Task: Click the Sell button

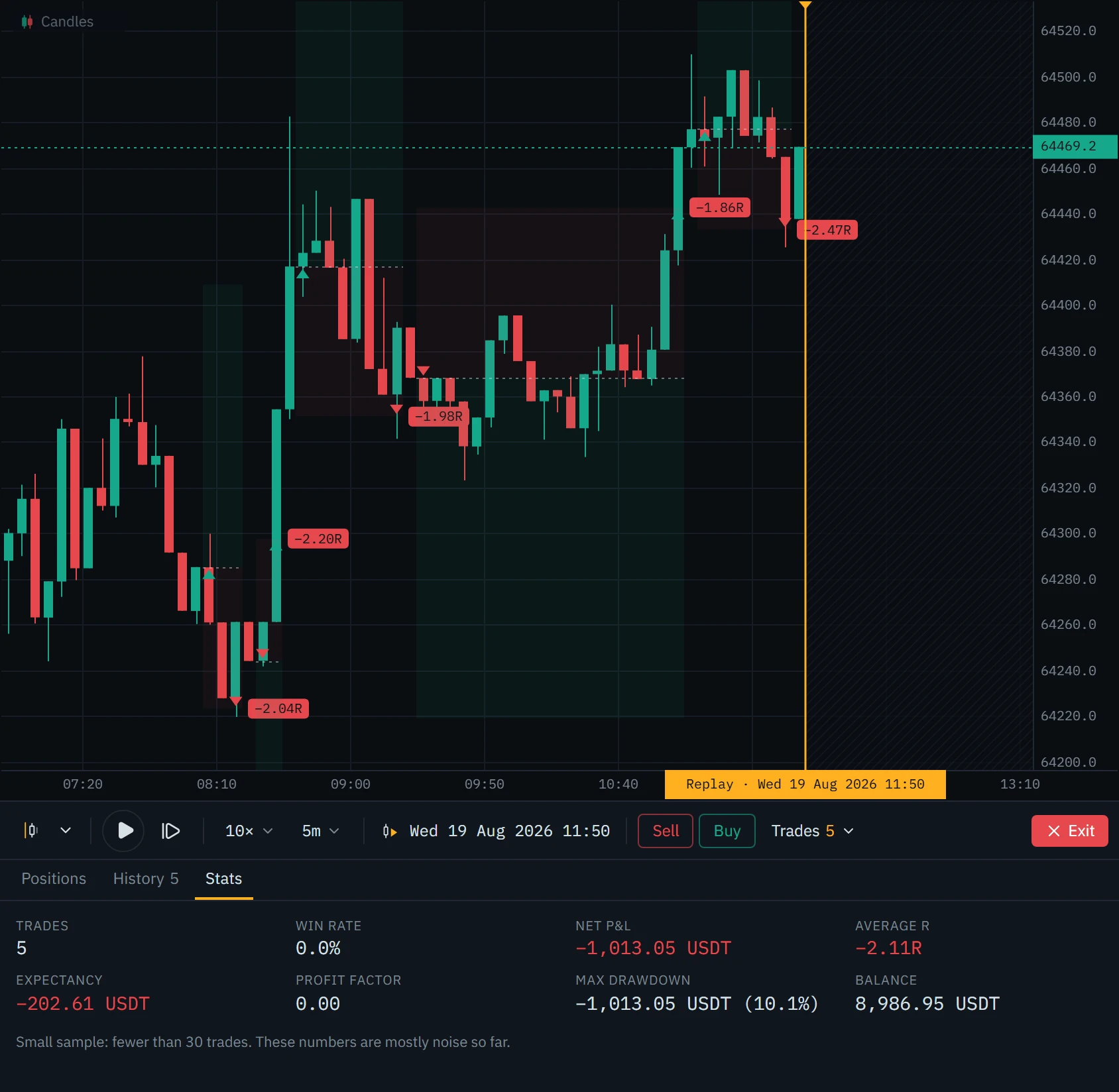Action: coord(666,831)
